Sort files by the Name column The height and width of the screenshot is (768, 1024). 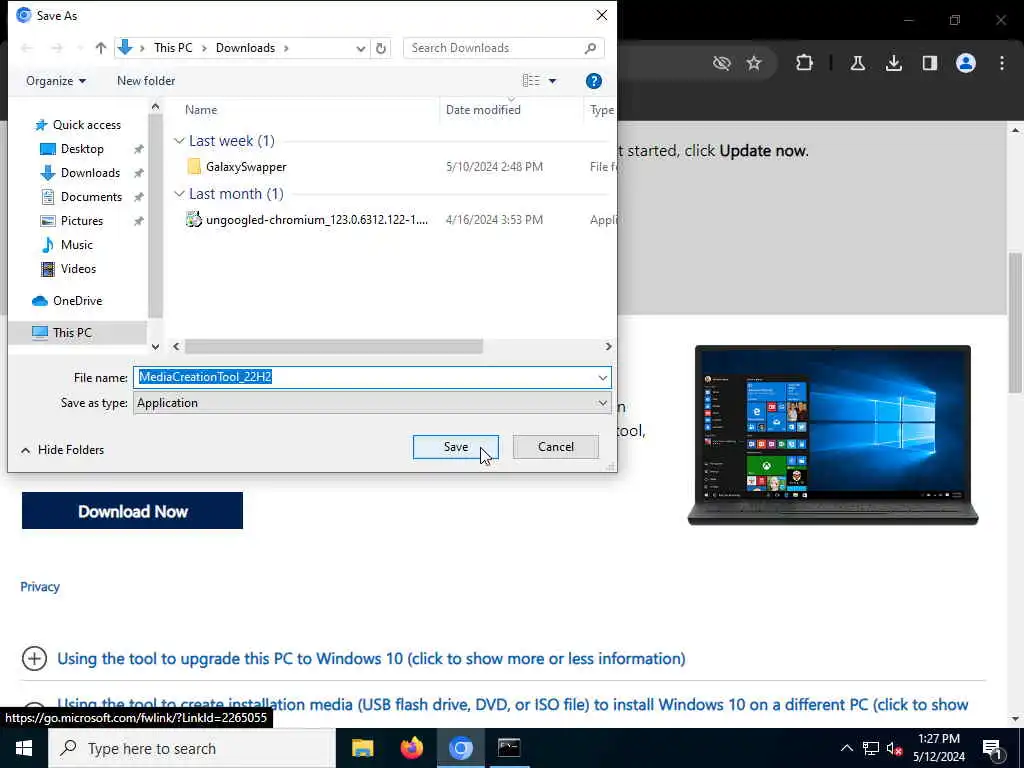(201, 110)
